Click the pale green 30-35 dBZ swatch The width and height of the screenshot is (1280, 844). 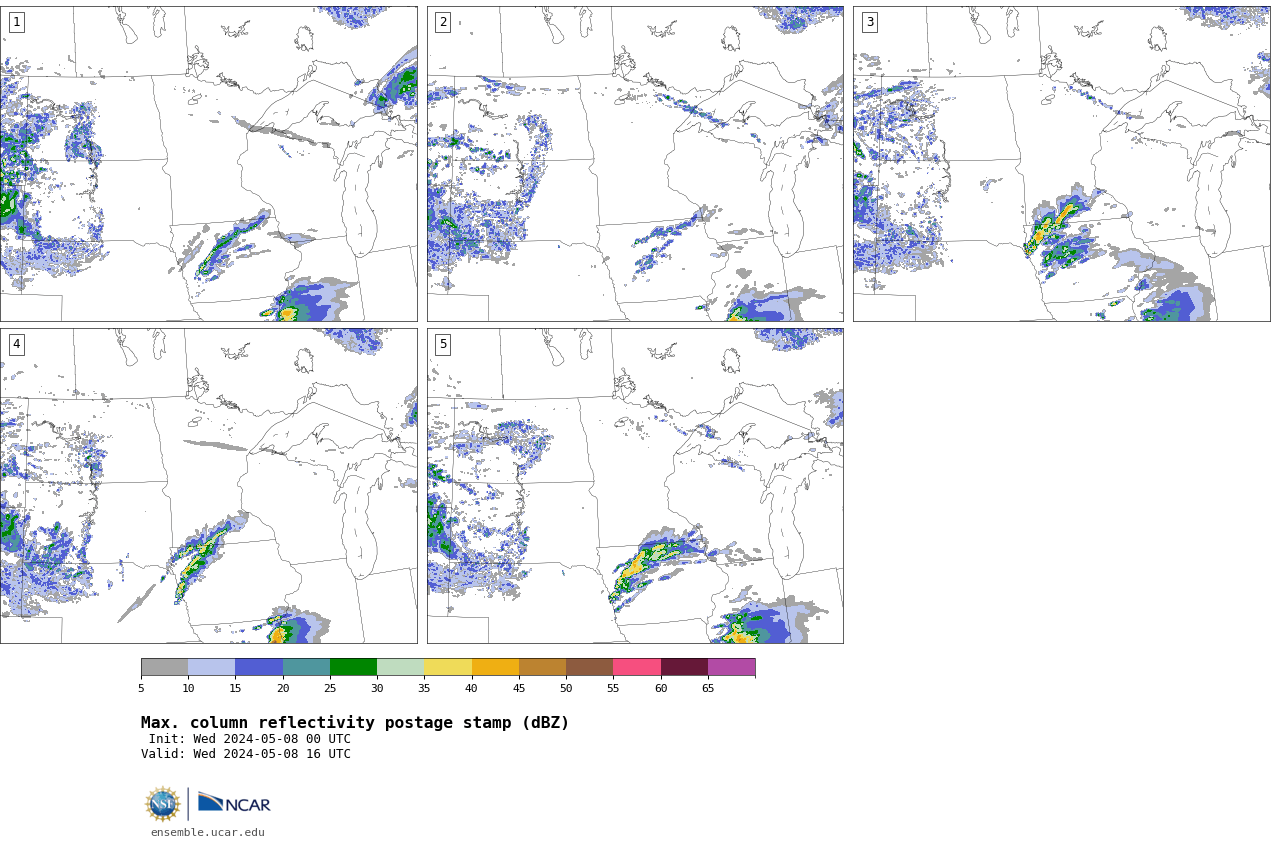pyautogui.click(x=400, y=667)
